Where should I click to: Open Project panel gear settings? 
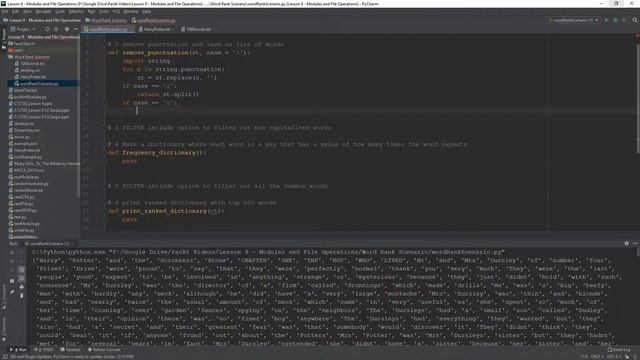(67, 29)
